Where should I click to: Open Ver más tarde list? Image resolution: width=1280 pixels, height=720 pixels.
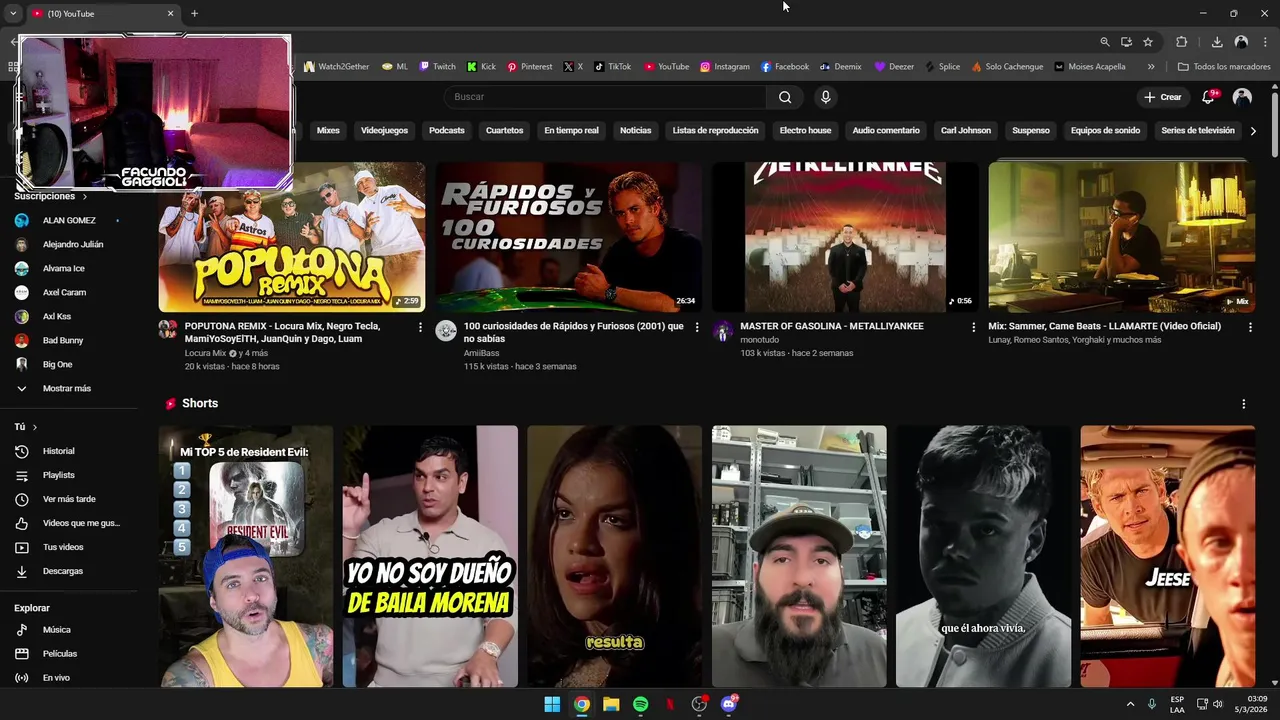pos(68,499)
